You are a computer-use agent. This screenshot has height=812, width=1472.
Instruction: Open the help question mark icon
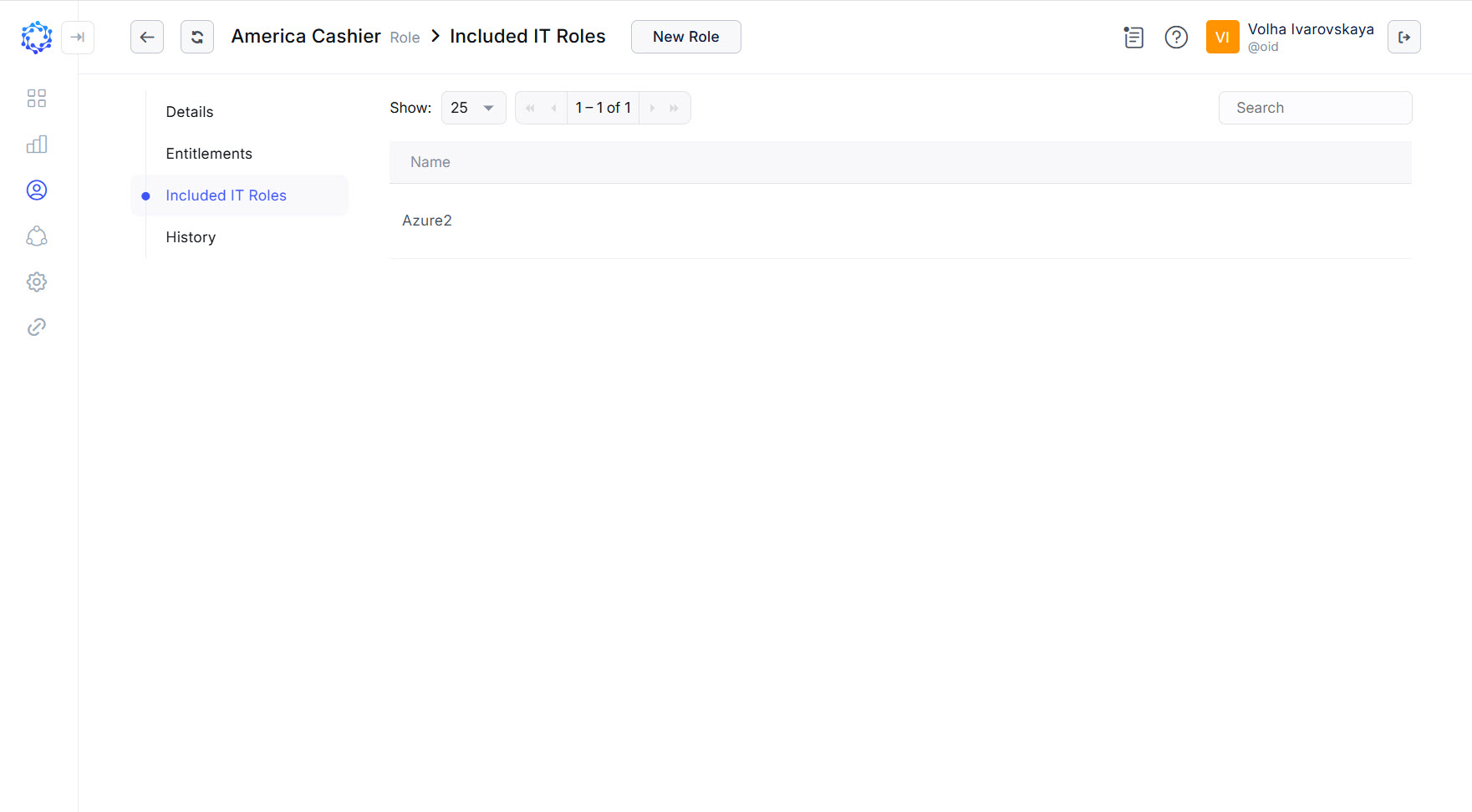[x=1176, y=38]
